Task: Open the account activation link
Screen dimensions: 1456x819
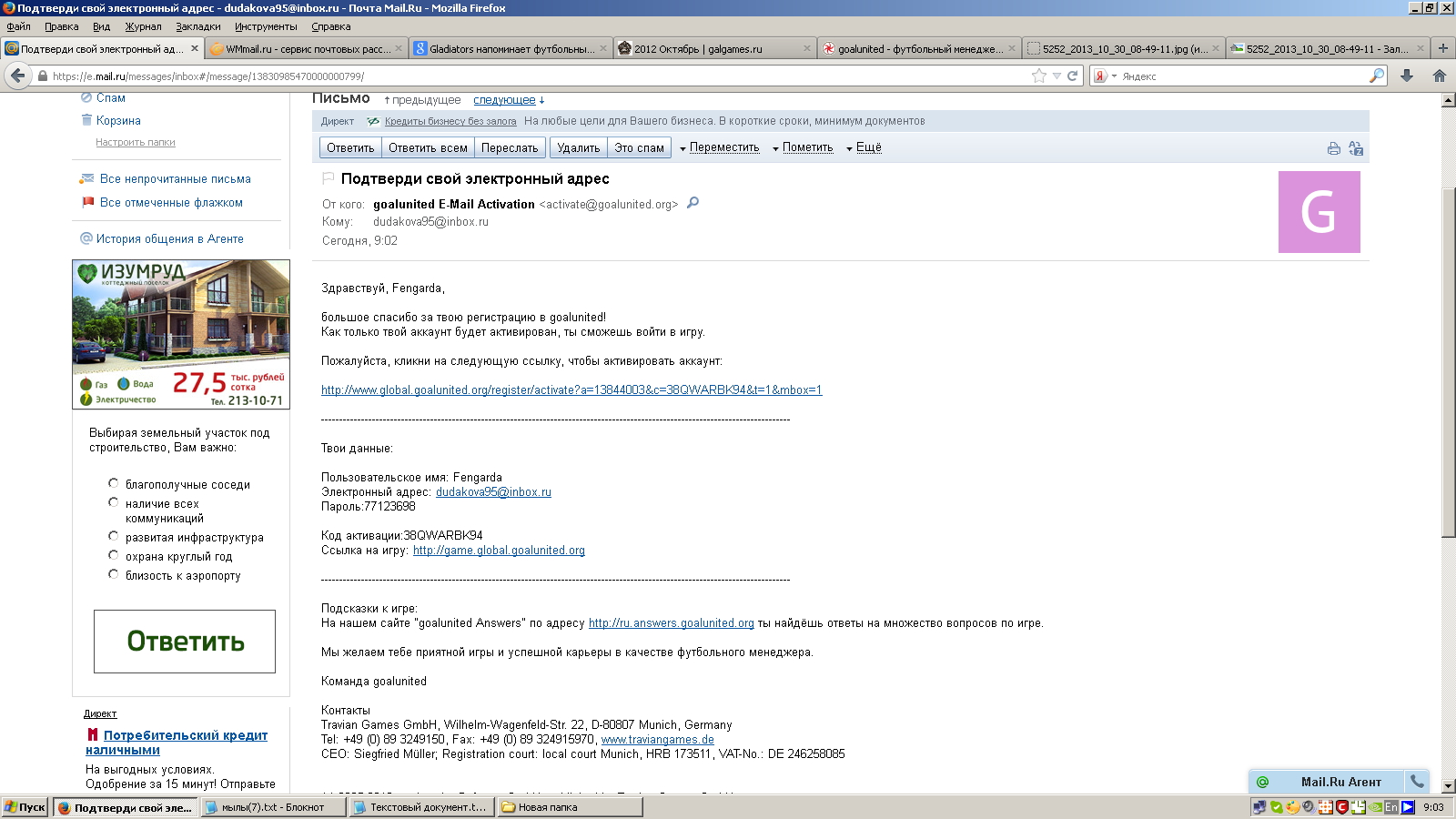Action: tap(571, 390)
